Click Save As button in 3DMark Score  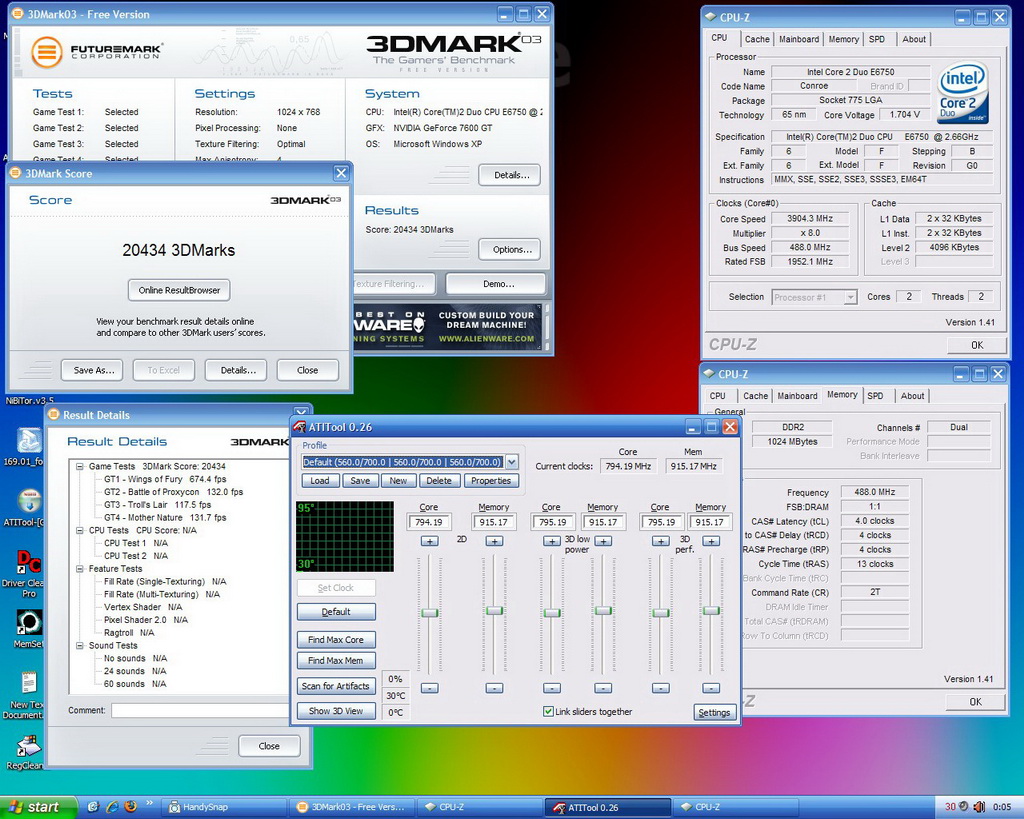tap(94, 370)
